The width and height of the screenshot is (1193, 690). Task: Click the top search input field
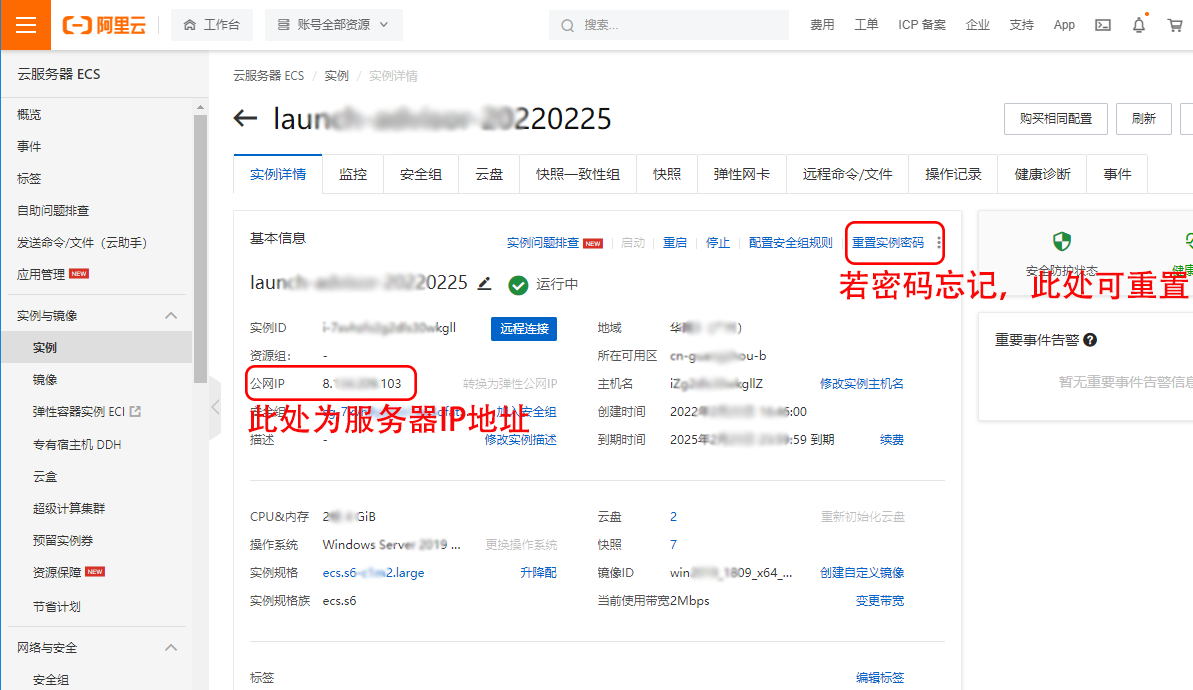pos(668,24)
